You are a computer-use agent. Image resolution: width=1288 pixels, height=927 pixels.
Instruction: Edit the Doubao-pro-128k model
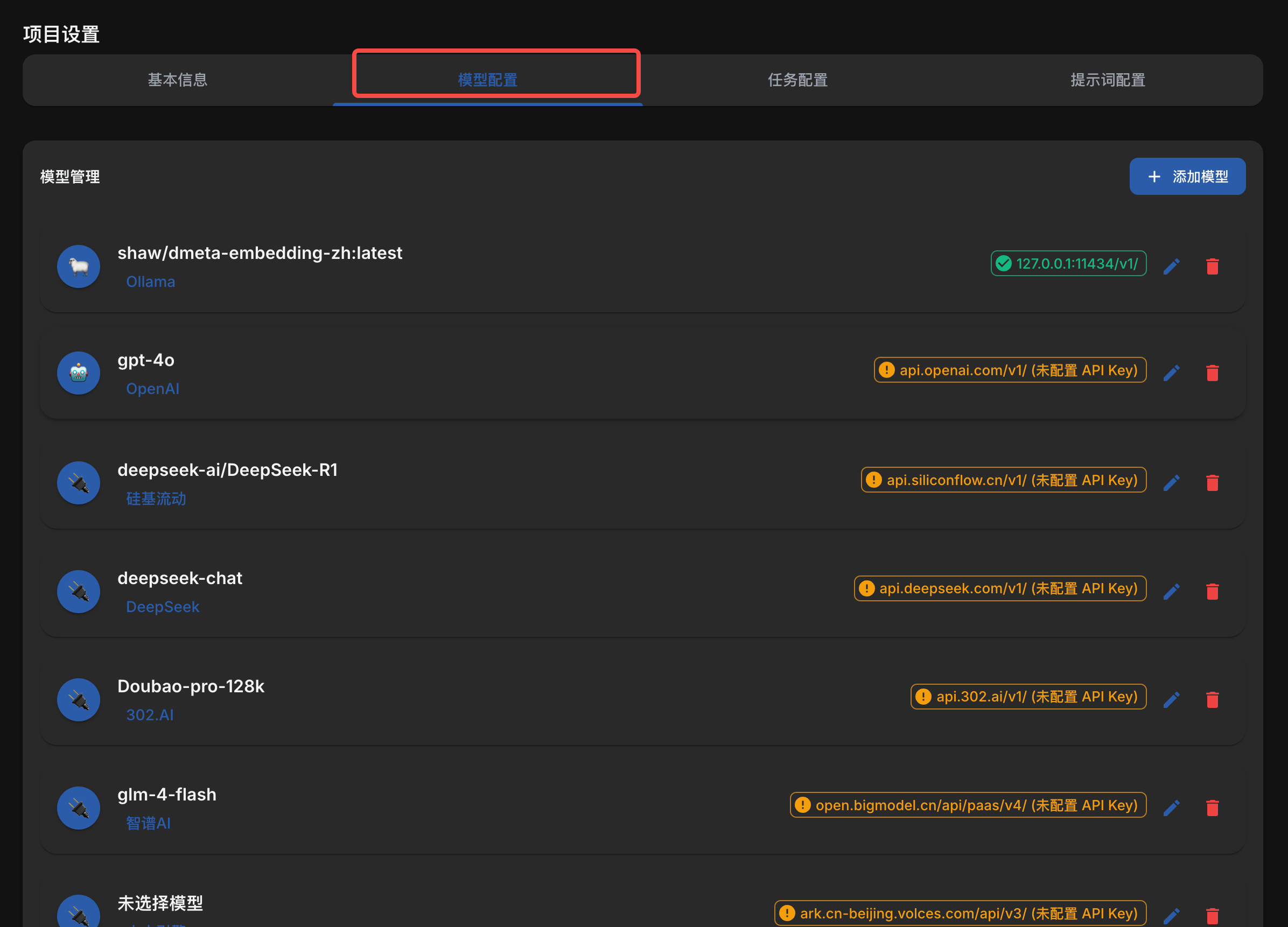(x=1171, y=699)
